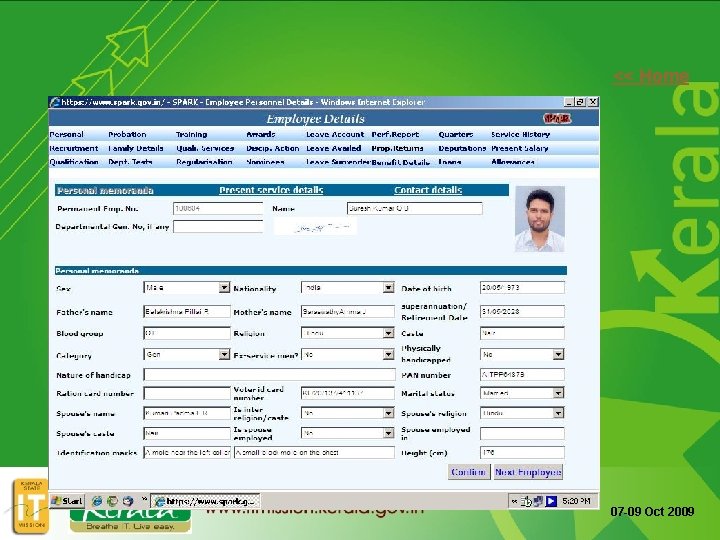Switch to Present service details tab

pyautogui.click(x=271, y=190)
